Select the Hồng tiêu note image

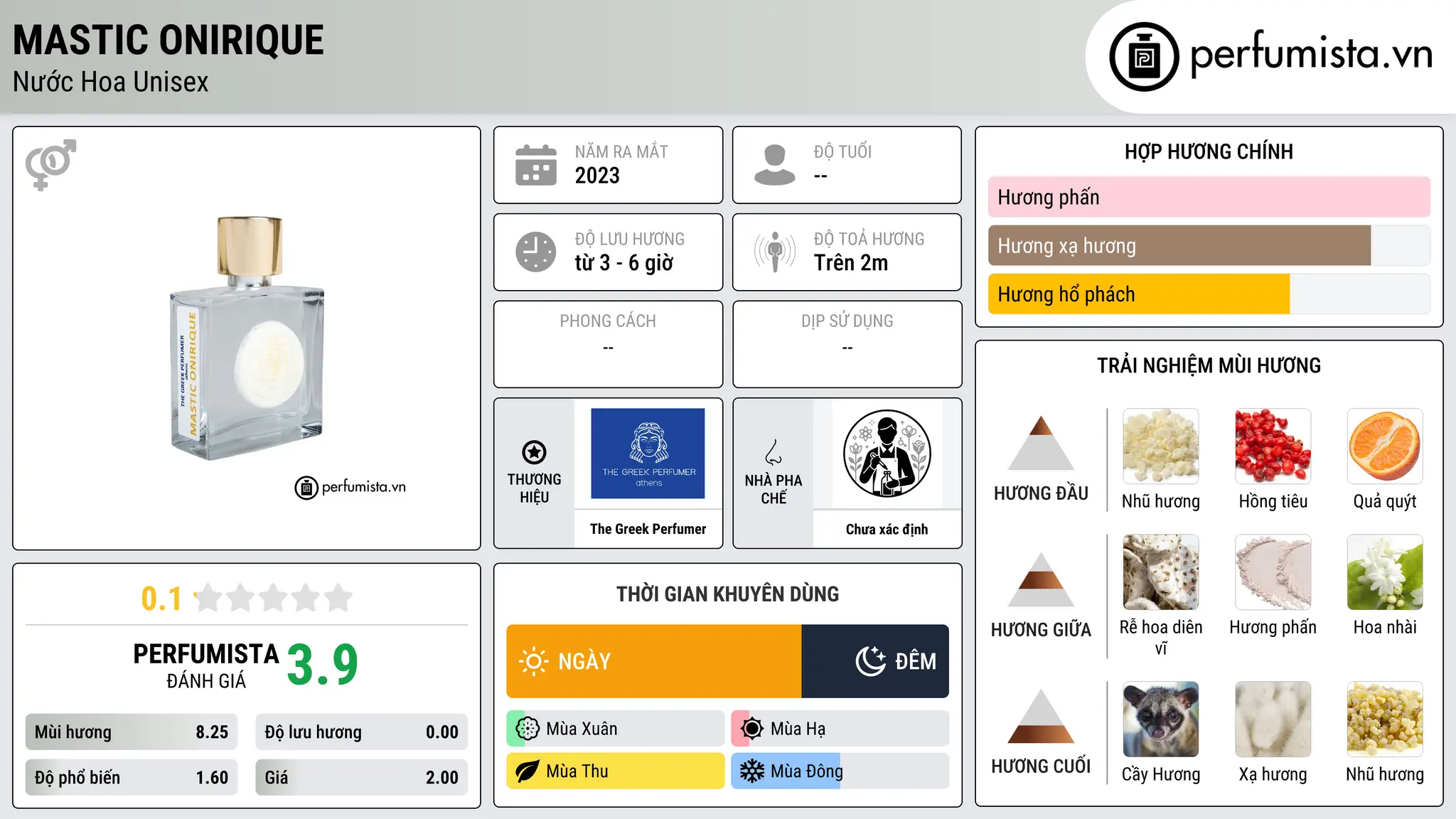coord(1273,446)
